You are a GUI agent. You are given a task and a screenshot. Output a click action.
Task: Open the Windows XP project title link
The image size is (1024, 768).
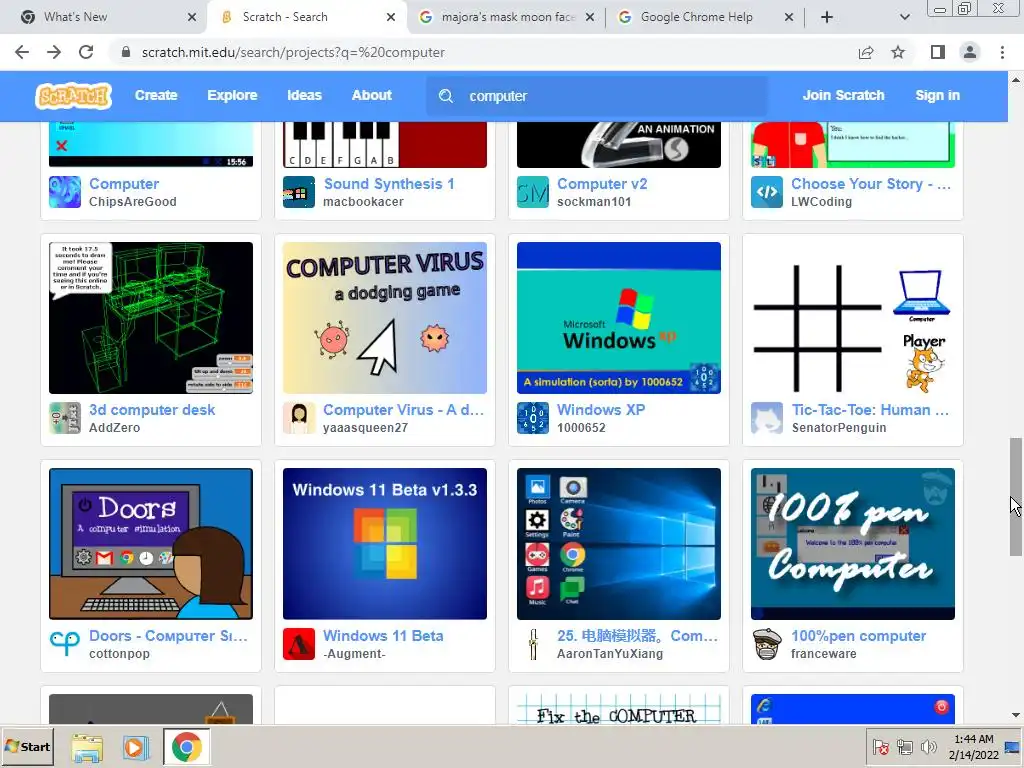pyautogui.click(x=601, y=409)
